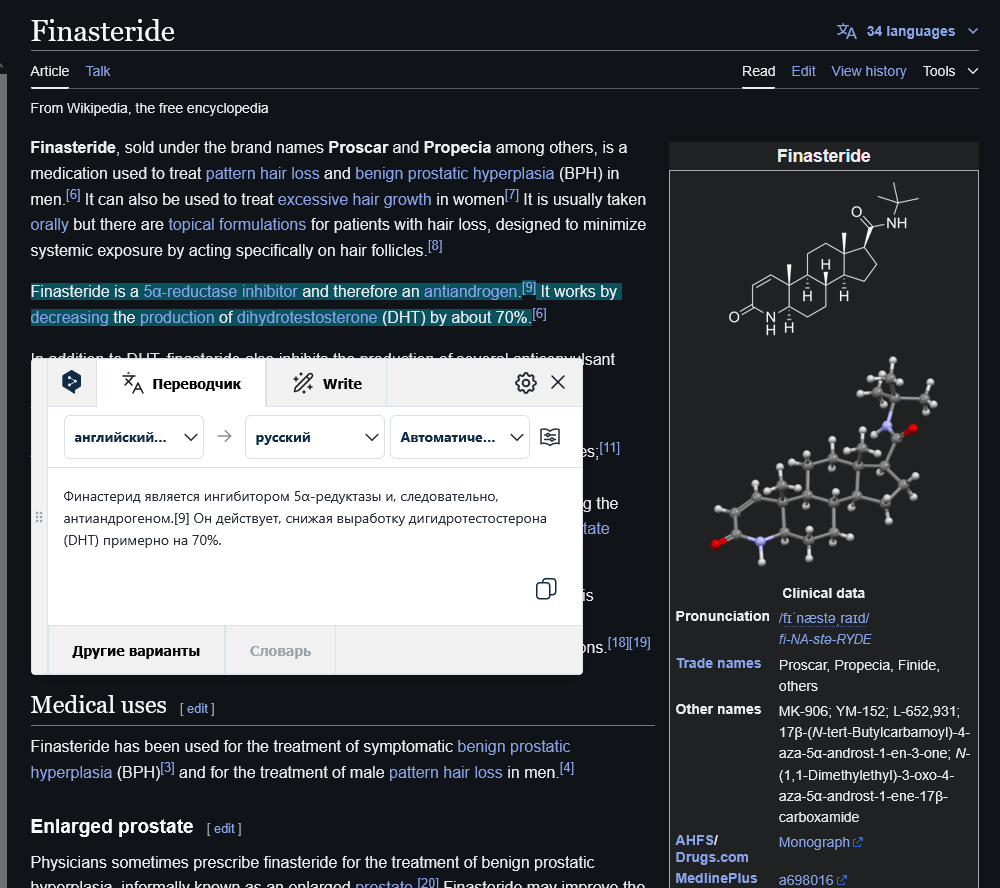This screenshot has height=888, width=1000.
Task: Click the translated text output area
Action: pyautogui.click(x=314, y=546)
